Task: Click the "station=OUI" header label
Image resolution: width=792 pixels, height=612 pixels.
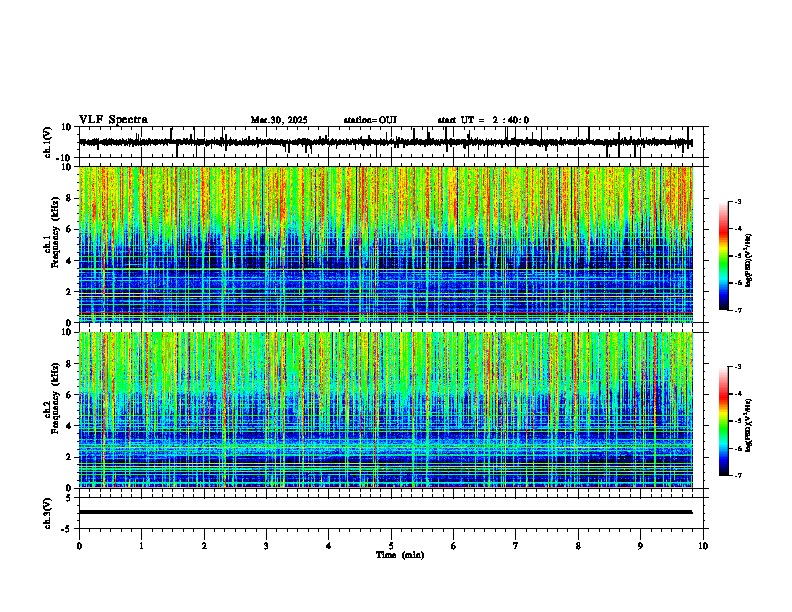Action: click(370, 120)
